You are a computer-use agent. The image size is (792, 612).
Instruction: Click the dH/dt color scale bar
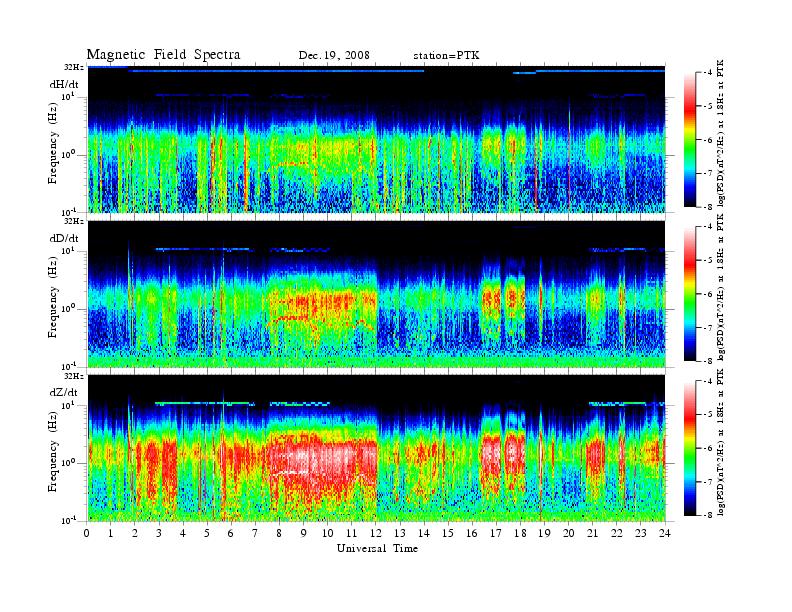coord(690,139)
